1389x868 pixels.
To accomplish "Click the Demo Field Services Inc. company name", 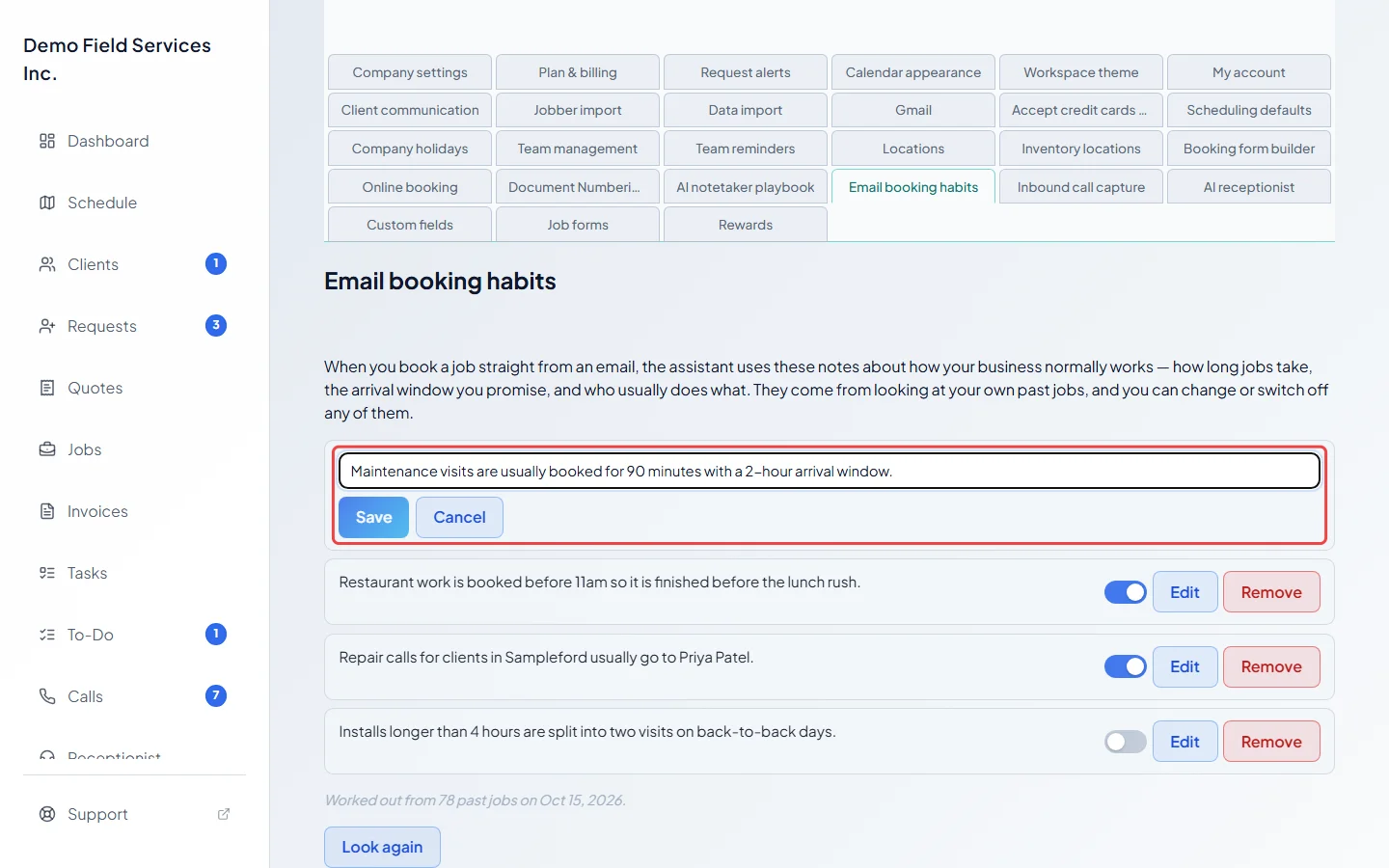I will tap(118, 59).
